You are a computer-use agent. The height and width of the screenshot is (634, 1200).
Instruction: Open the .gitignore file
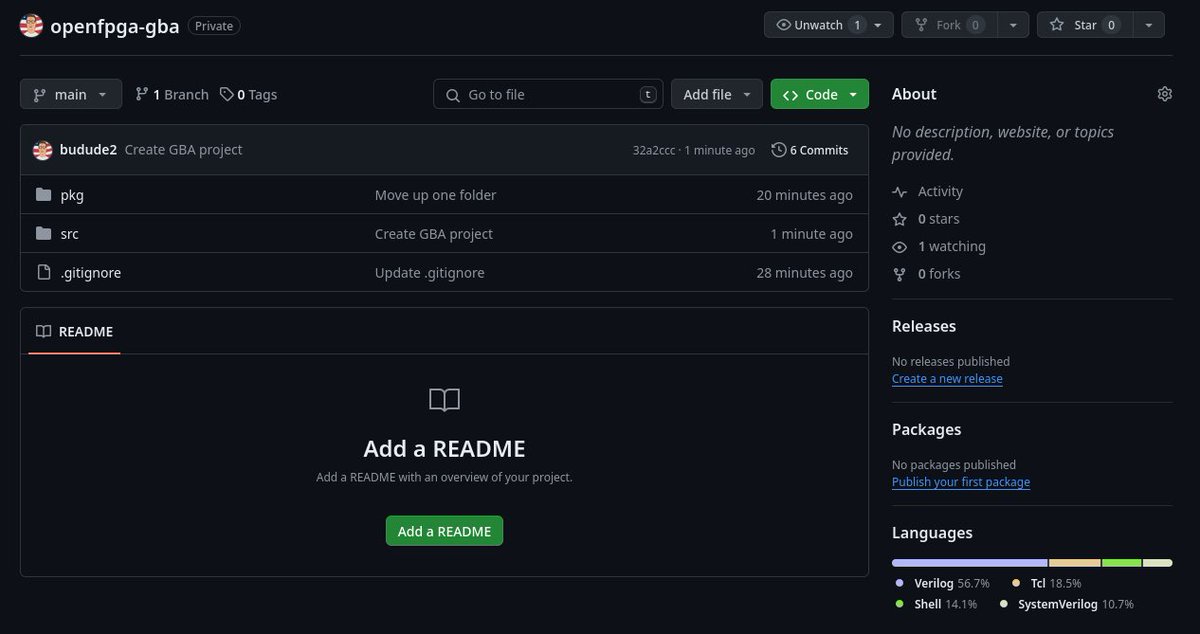coord(90,272)
